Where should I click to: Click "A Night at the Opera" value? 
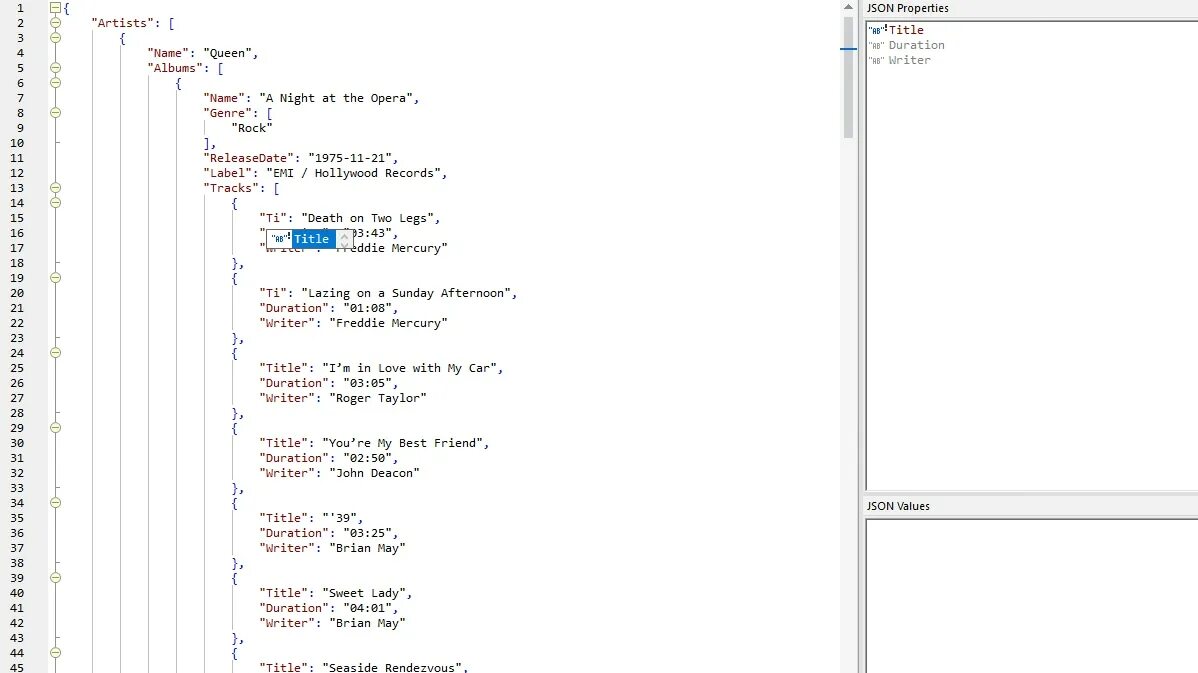tap(336, 99)
